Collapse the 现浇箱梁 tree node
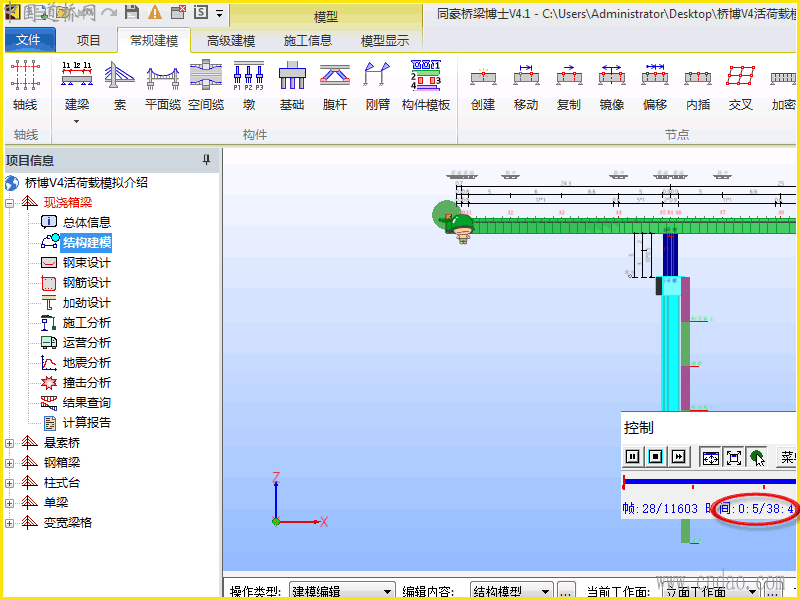The width and height of the screenshot is (800, 600). pos(9,203)
